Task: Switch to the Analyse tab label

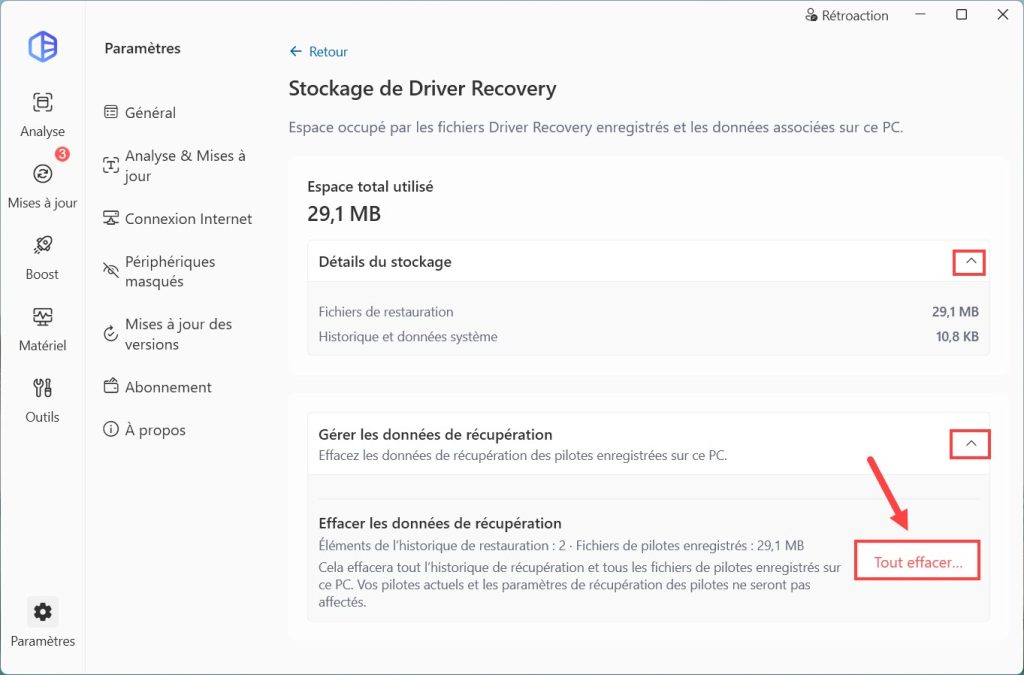Action: pos(42,131)
